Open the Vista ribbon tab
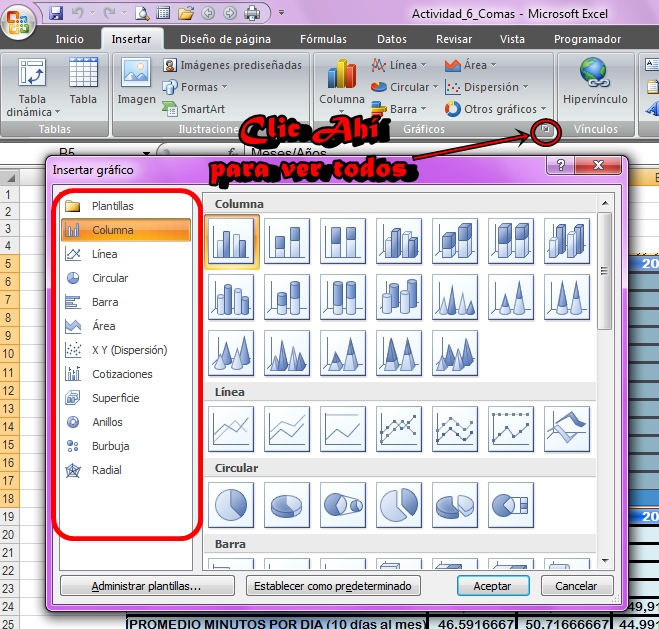This screenshot has width=659, height=629. pyautogui.click(x=512, y=39)
